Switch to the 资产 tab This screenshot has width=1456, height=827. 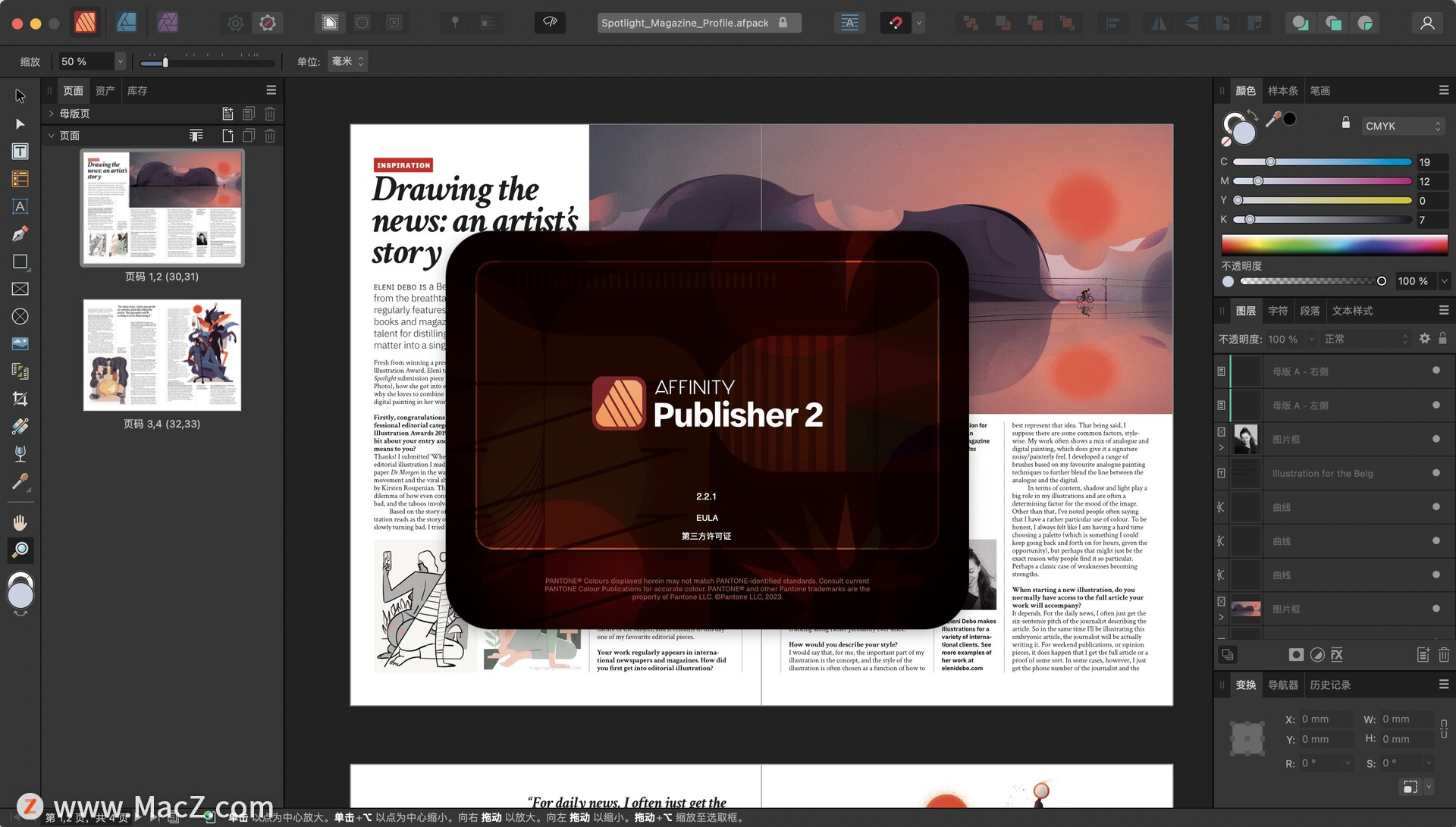click(105, 91)
